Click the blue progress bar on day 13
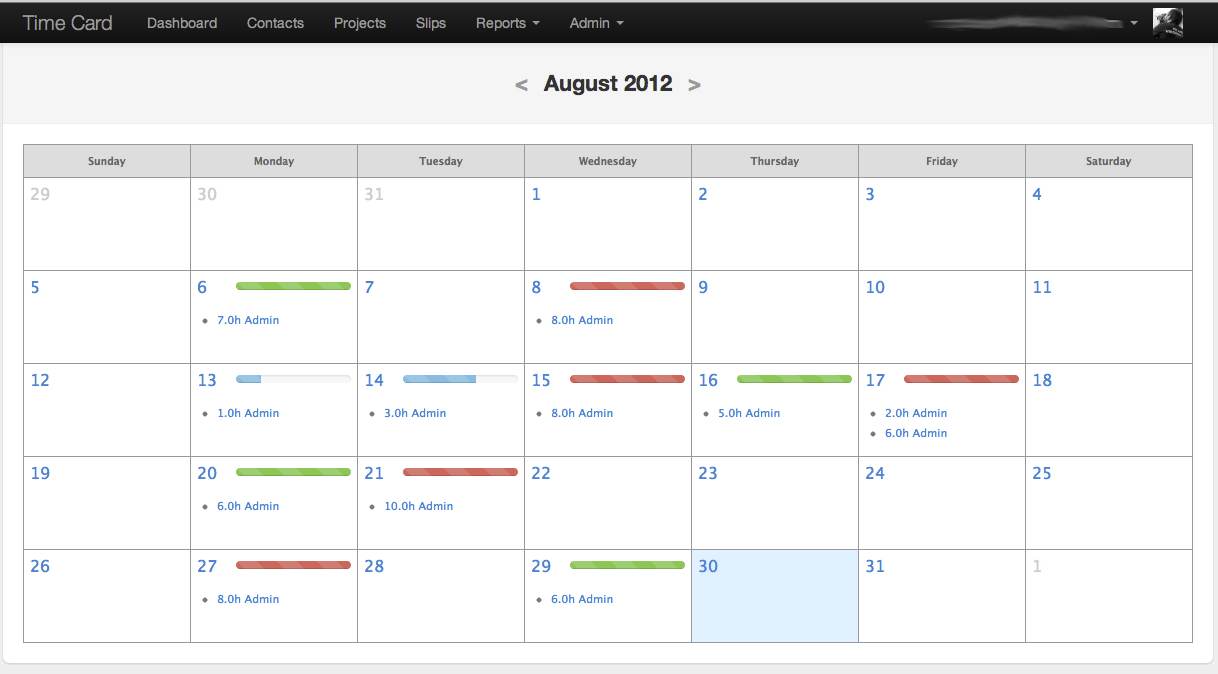 (293, 379)
